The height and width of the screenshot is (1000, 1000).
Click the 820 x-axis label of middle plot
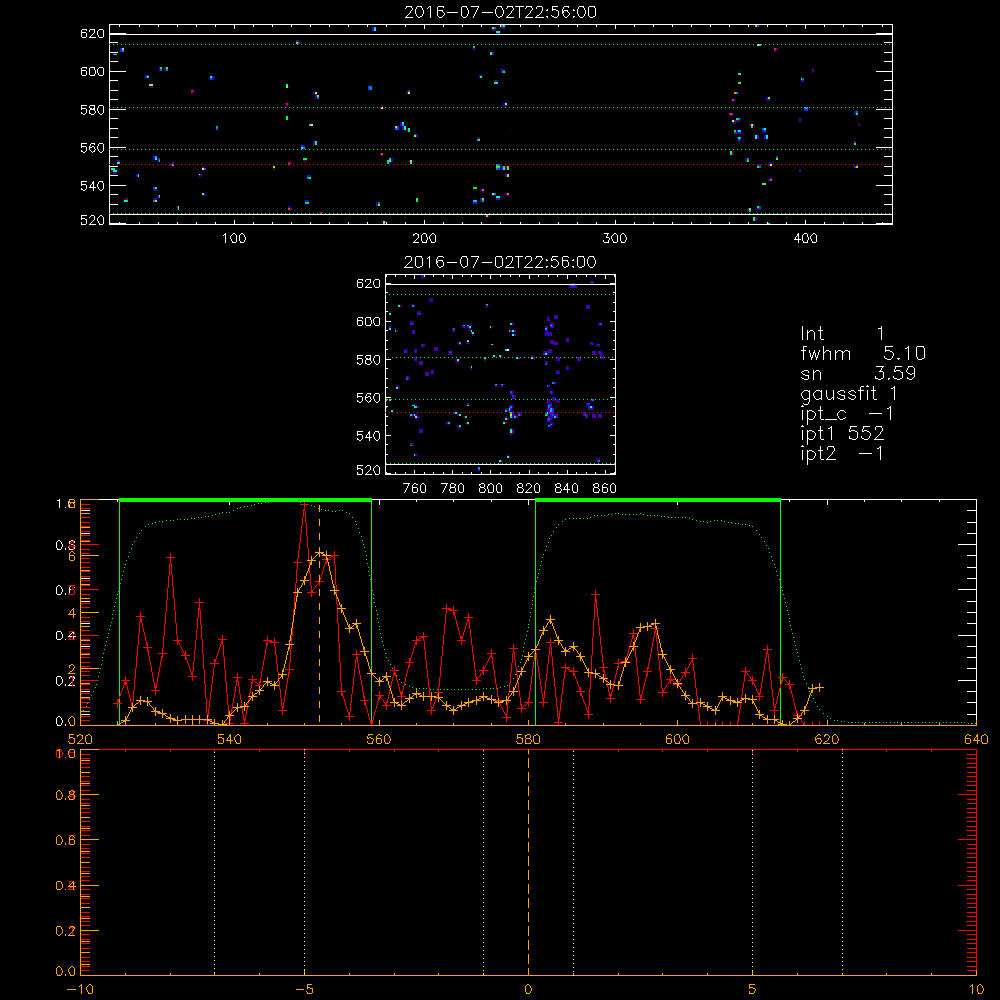tap(528, 489)
